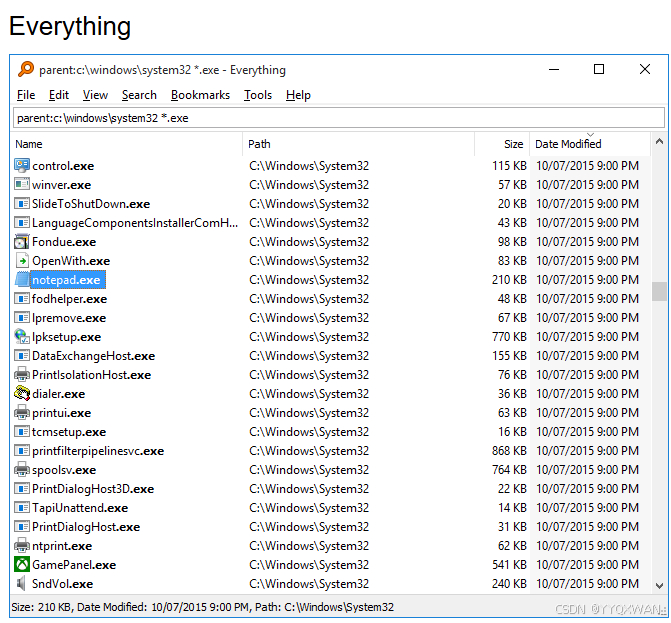Click the lpremove.exe file icon
Image resolution: width=671 pixels, height=623 pixels.
[22, 317]
